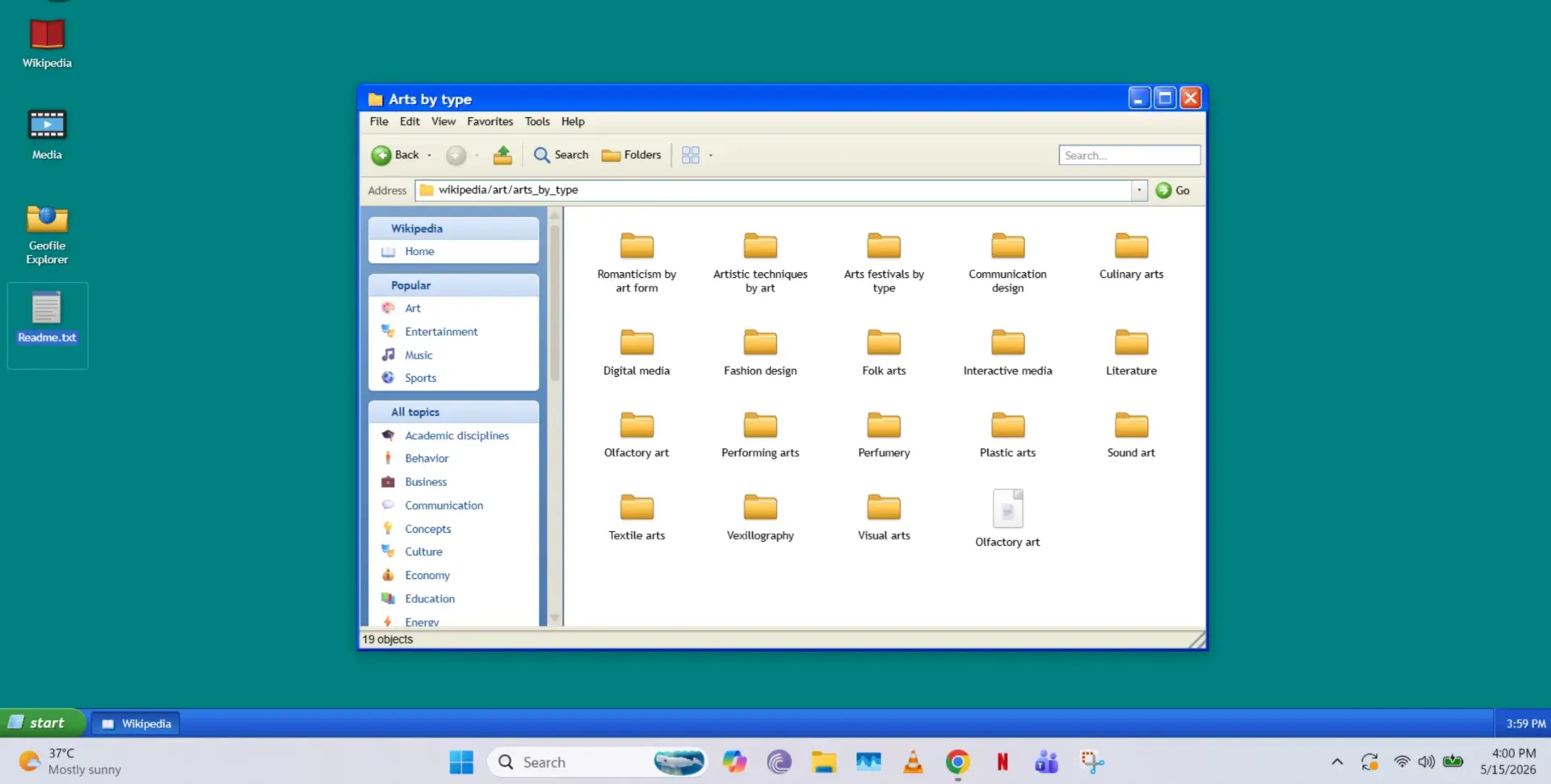Viewport: 1551px width, 784px height.
Task: Select the Olfactory art document file
Action: 1007,518
